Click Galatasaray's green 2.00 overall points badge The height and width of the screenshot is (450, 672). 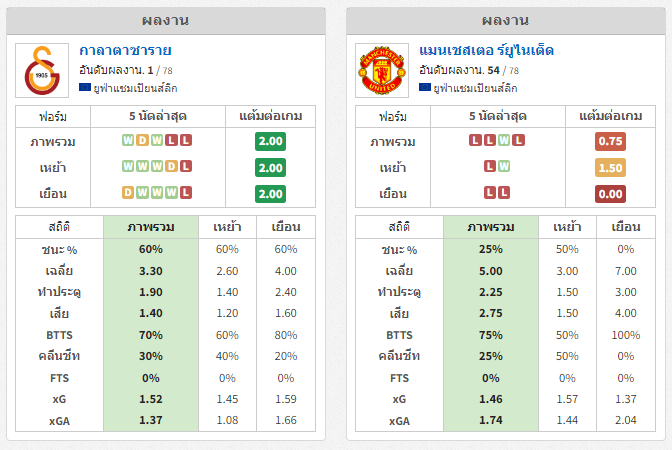tap(270, 141)
